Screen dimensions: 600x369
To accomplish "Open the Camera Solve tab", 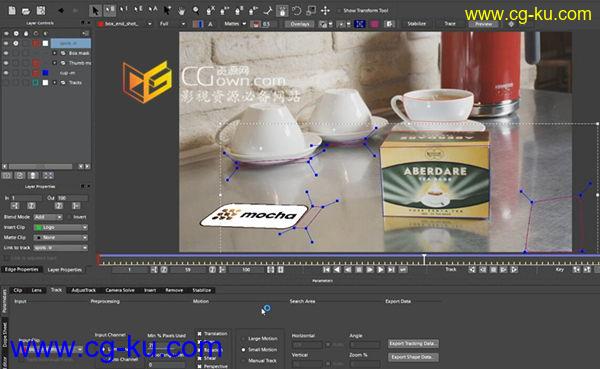I will click(x=120, y=290).
